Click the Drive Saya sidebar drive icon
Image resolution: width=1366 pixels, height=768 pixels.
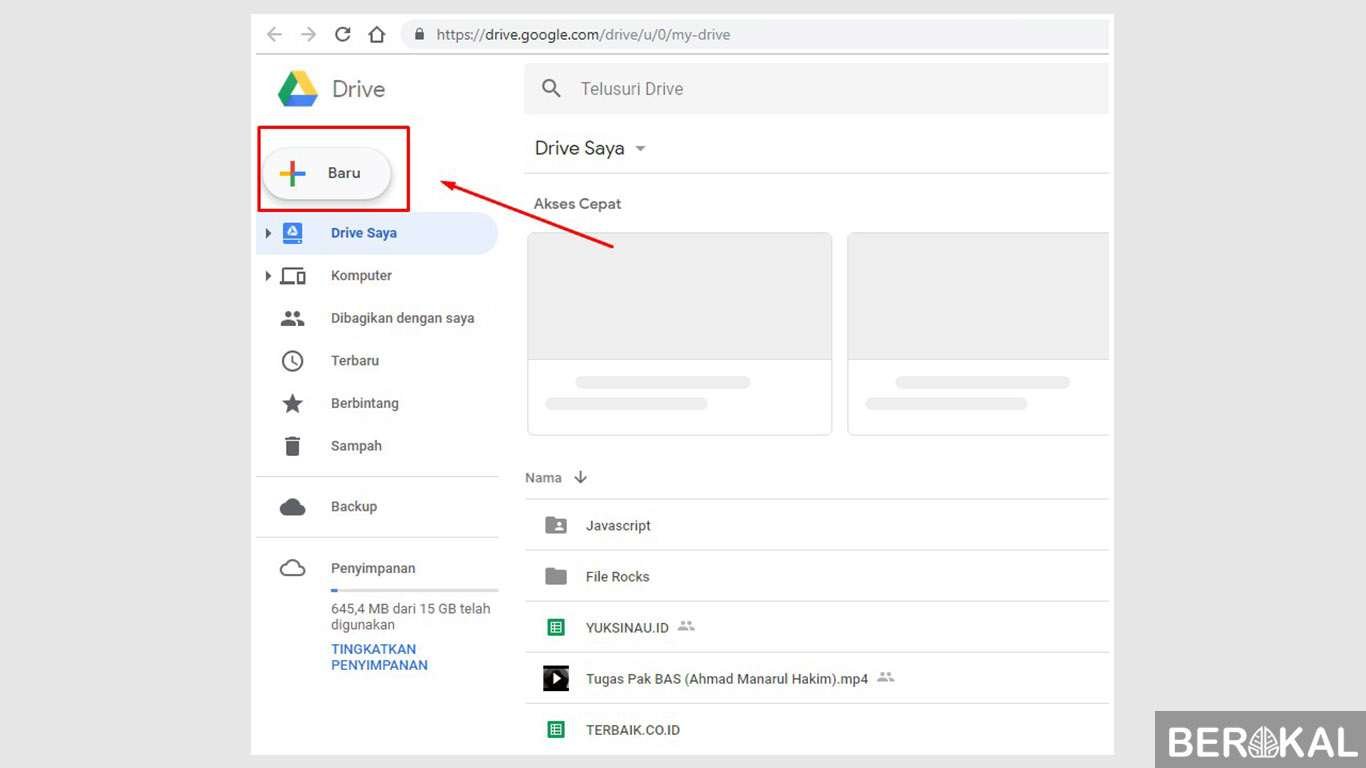coord(292,233)
